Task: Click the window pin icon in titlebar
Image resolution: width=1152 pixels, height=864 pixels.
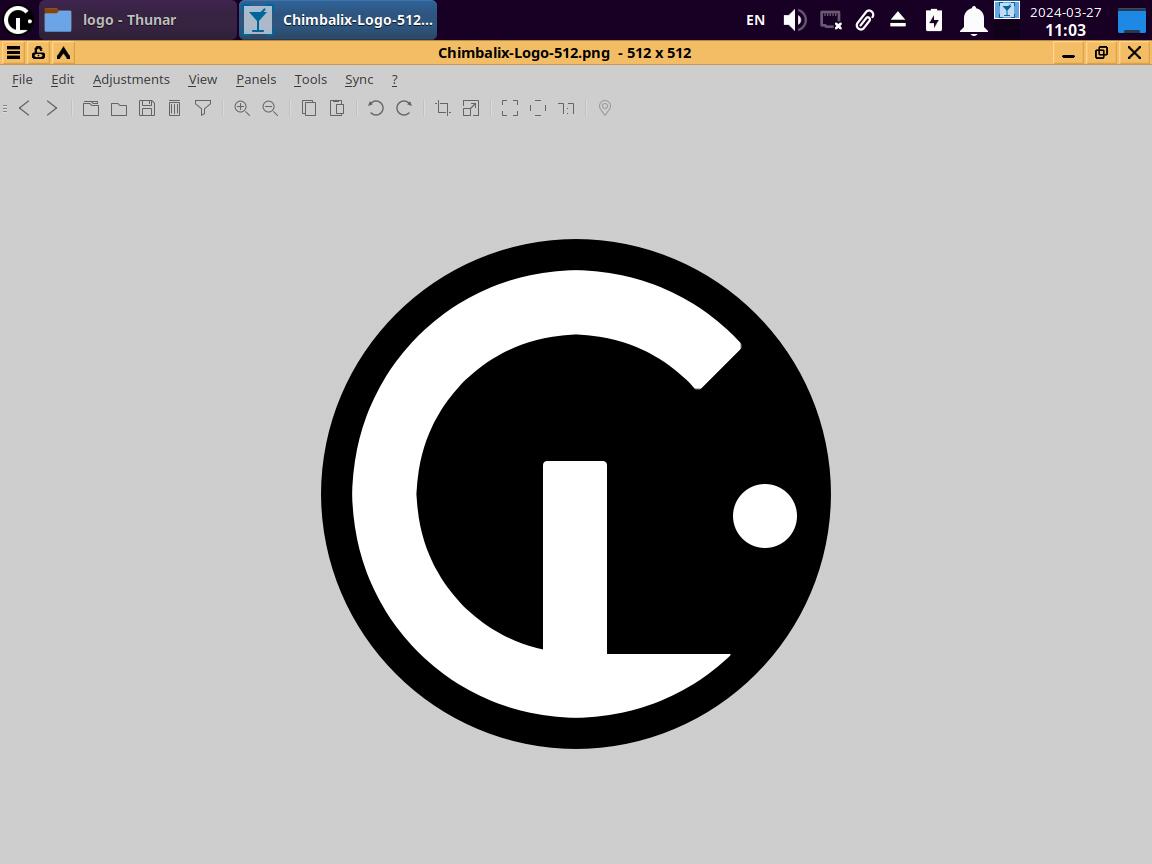Action: [38, 53]
